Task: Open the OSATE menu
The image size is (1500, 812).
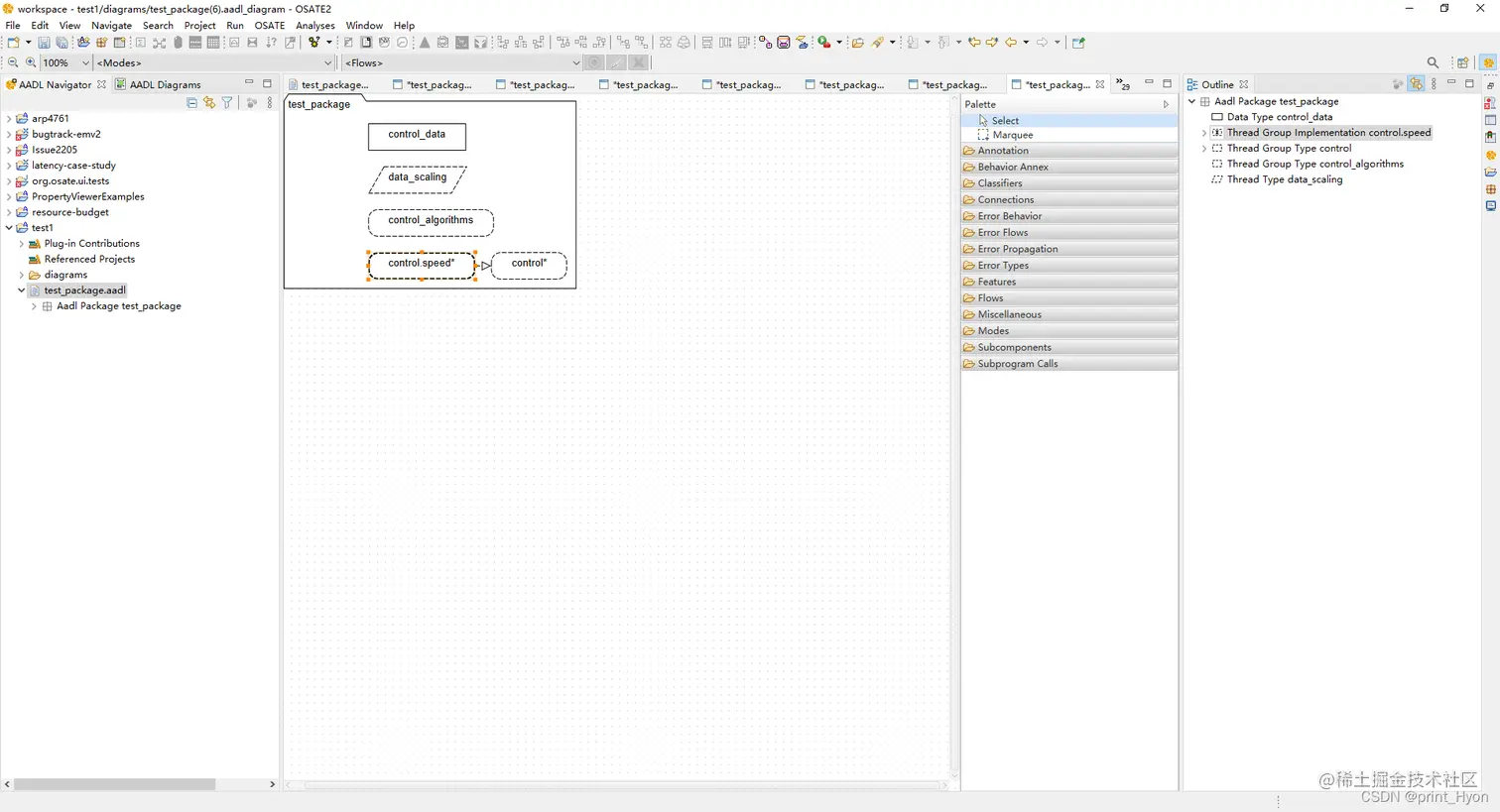Action: [269, 26]
